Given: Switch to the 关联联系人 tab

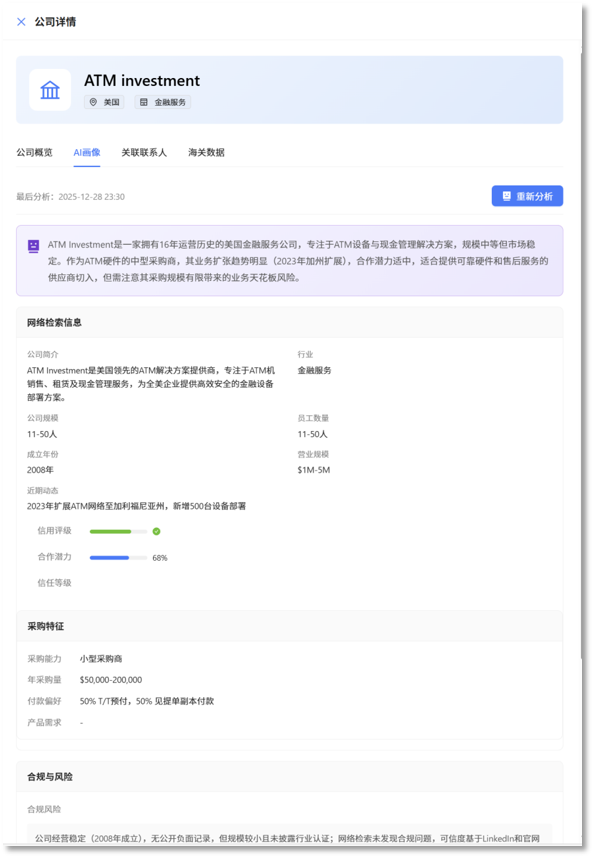Looking at the screenshot, I should (x=144, y=152).
